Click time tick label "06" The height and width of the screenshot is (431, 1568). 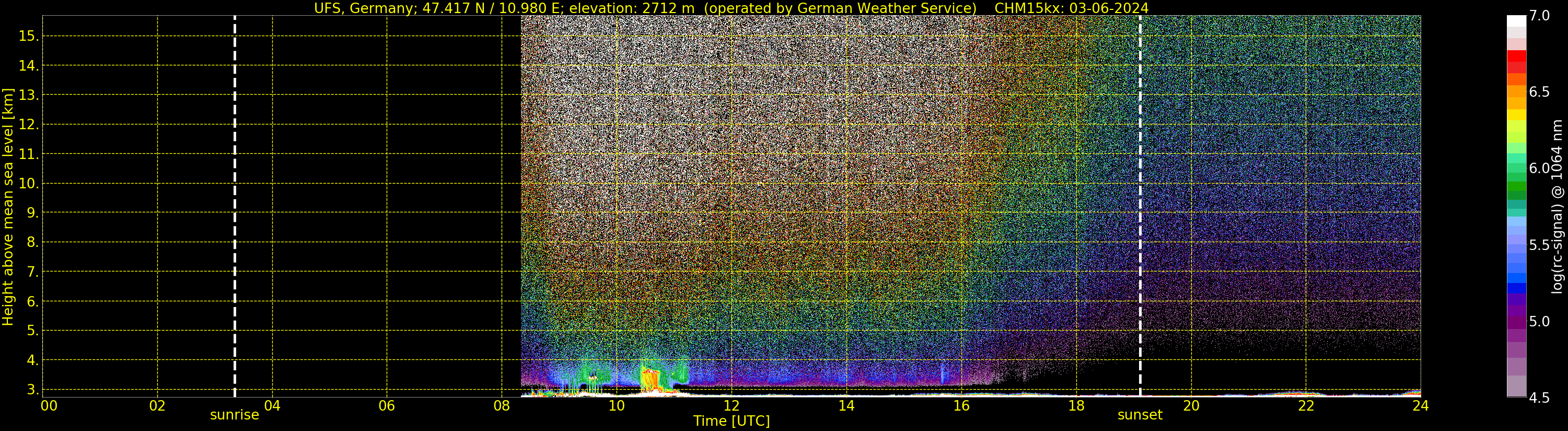point(387,406)
